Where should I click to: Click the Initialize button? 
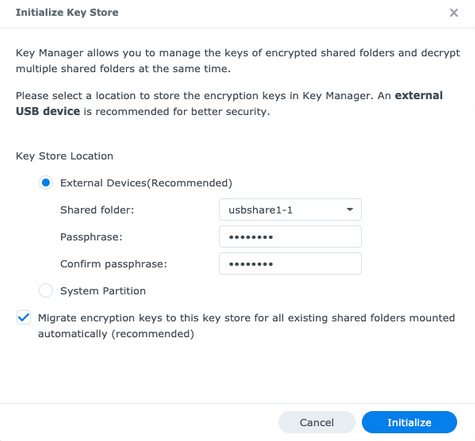(409, 422)
